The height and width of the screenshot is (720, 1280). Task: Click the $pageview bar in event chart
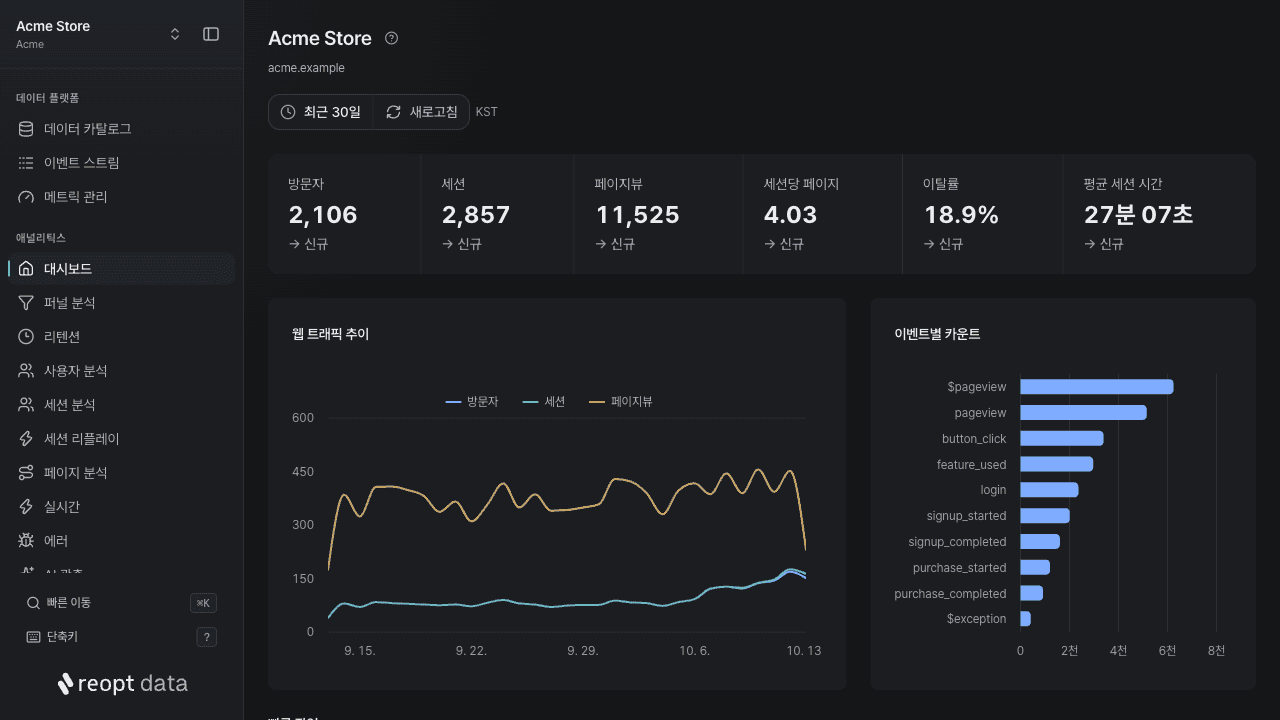[1096, 387]
